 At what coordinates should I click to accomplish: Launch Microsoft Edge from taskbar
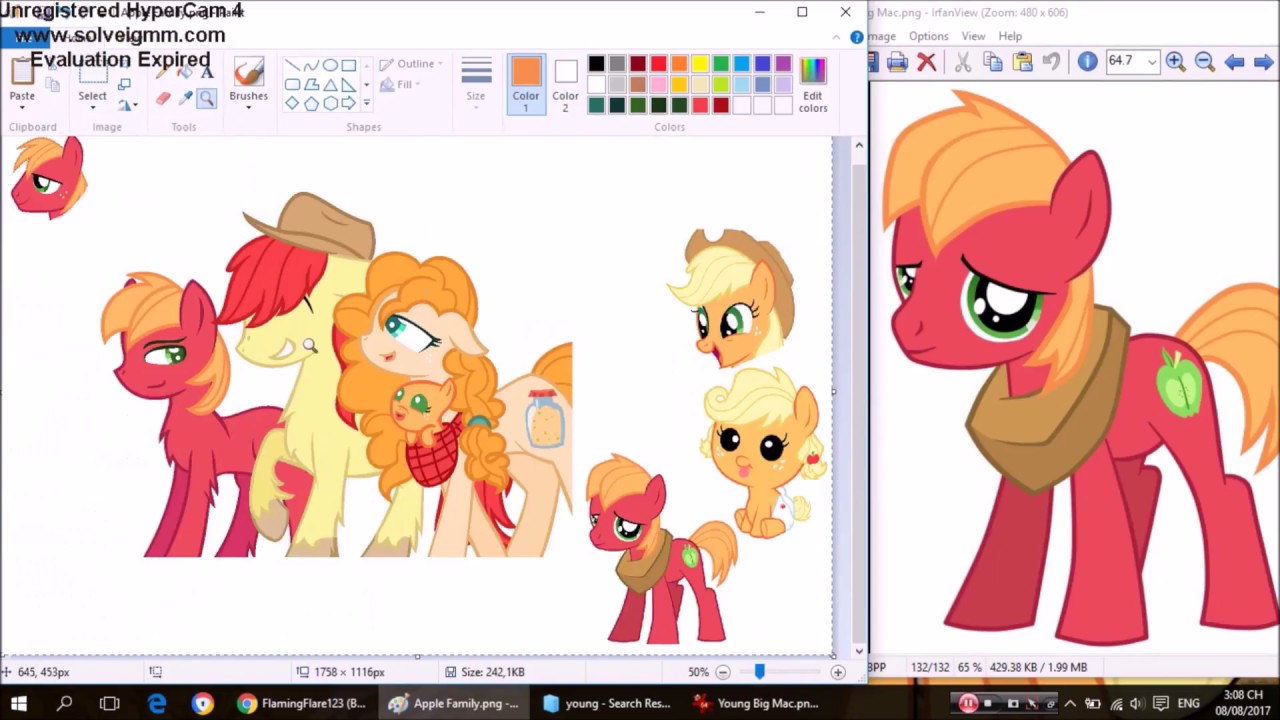click(x=157, y=703)
